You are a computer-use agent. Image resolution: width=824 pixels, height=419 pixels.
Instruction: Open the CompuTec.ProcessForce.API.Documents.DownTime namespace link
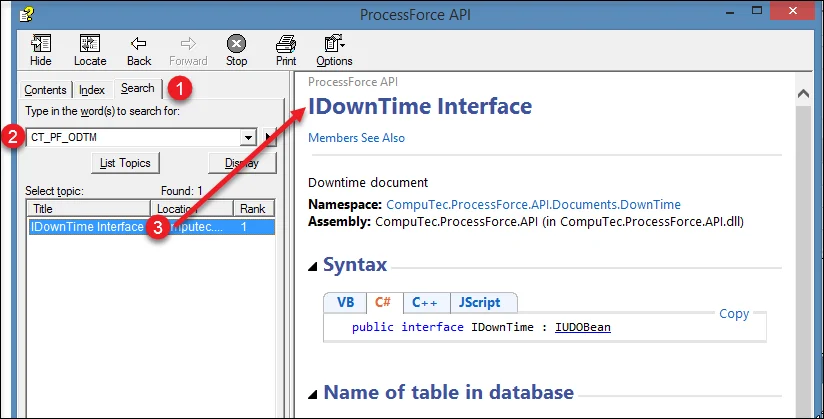(526, 204)
